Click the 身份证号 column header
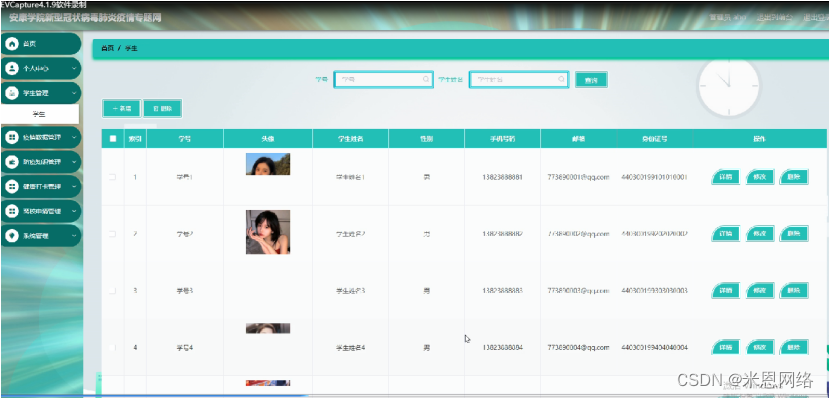Viewport: 829px width, 398px height. 655,139
